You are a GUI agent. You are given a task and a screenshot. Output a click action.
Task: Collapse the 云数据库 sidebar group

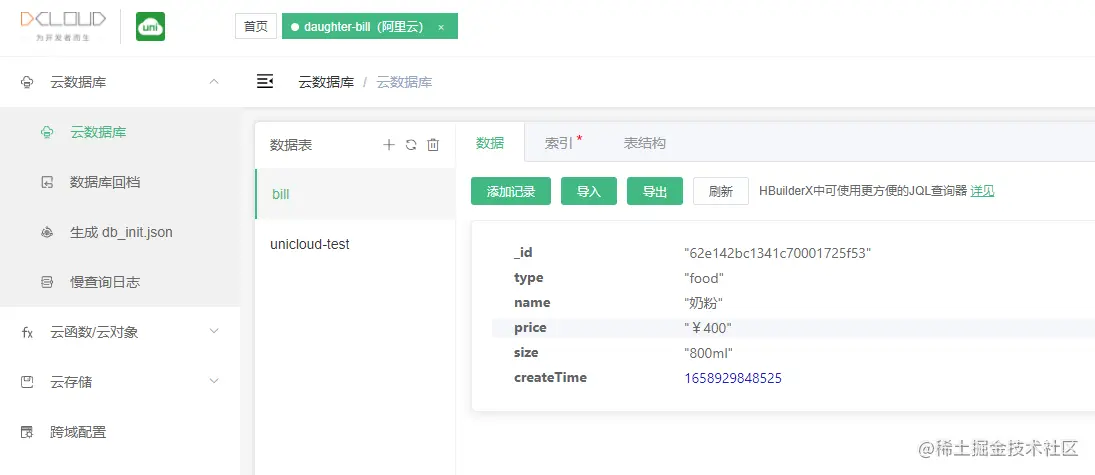214,82
